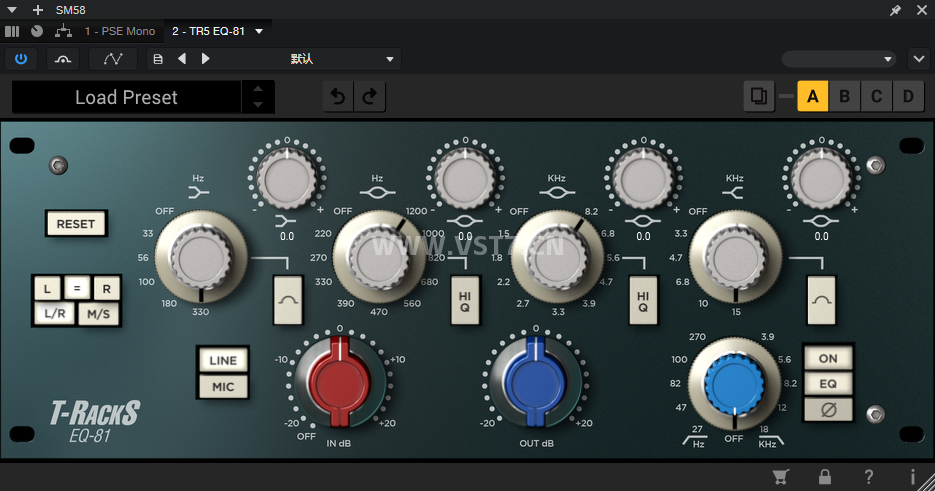Add a new plugin with plus icon
Image resolution: width=935 pixels, height=491 pixels.
click(38, 10)
